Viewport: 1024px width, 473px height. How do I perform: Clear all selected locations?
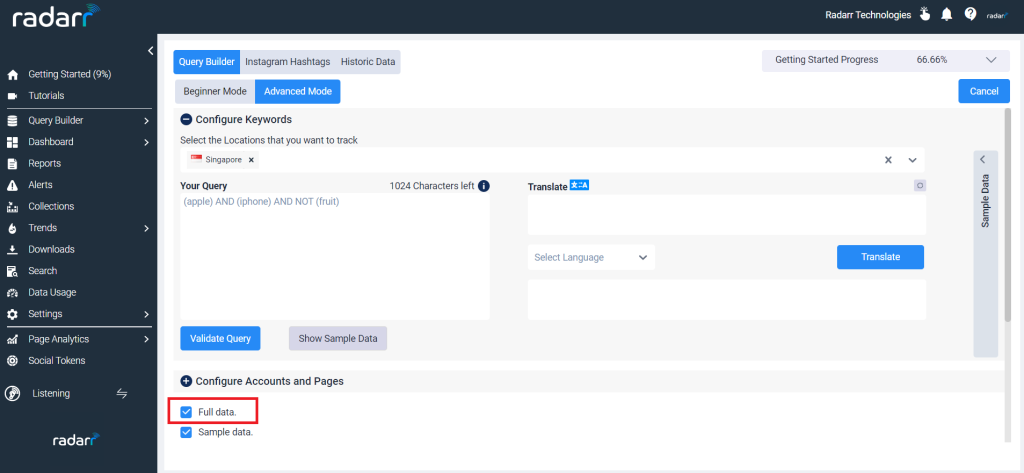tap(888, 160)
